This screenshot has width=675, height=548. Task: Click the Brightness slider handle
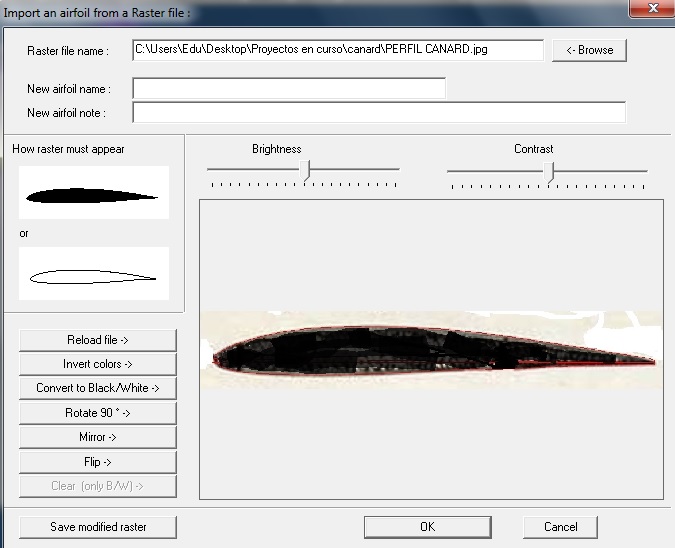(x=307, y=170)
